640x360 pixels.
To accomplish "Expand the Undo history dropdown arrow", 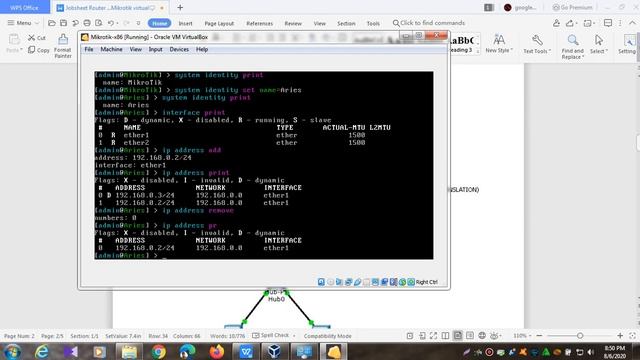I will coord(117,24).
